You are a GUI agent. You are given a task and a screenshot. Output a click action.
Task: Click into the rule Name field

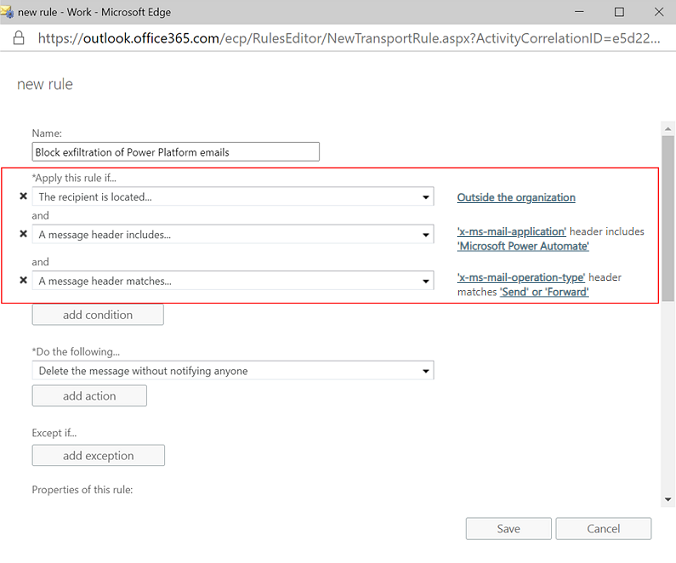(x=176, y=152)
